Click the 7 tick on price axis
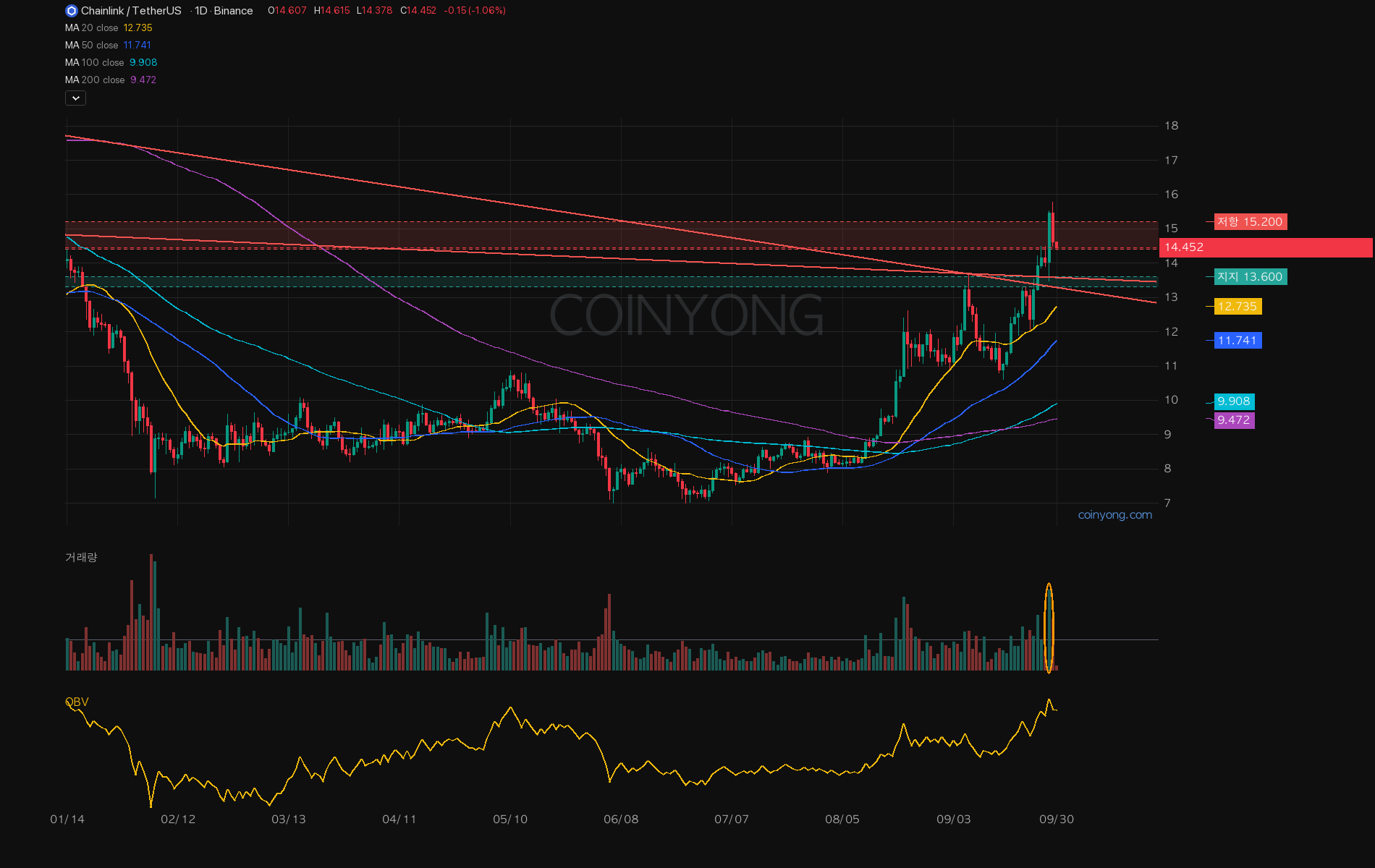This screenshot has height=868, width=1375. [1167, 503]
